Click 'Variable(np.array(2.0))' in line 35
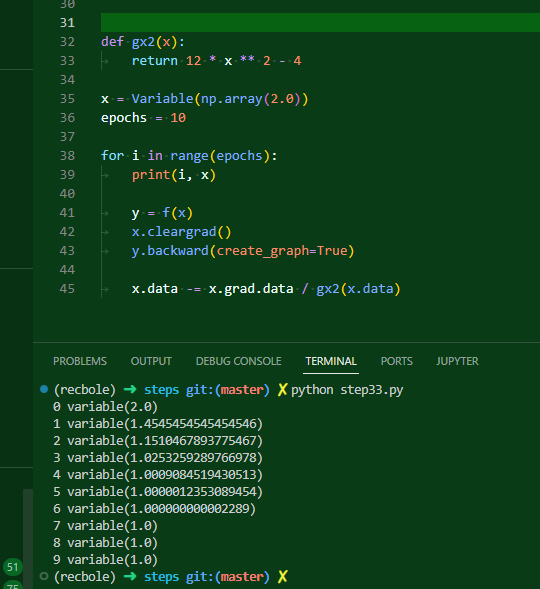The height and width of the screenshot is (589, 540). 220,99
